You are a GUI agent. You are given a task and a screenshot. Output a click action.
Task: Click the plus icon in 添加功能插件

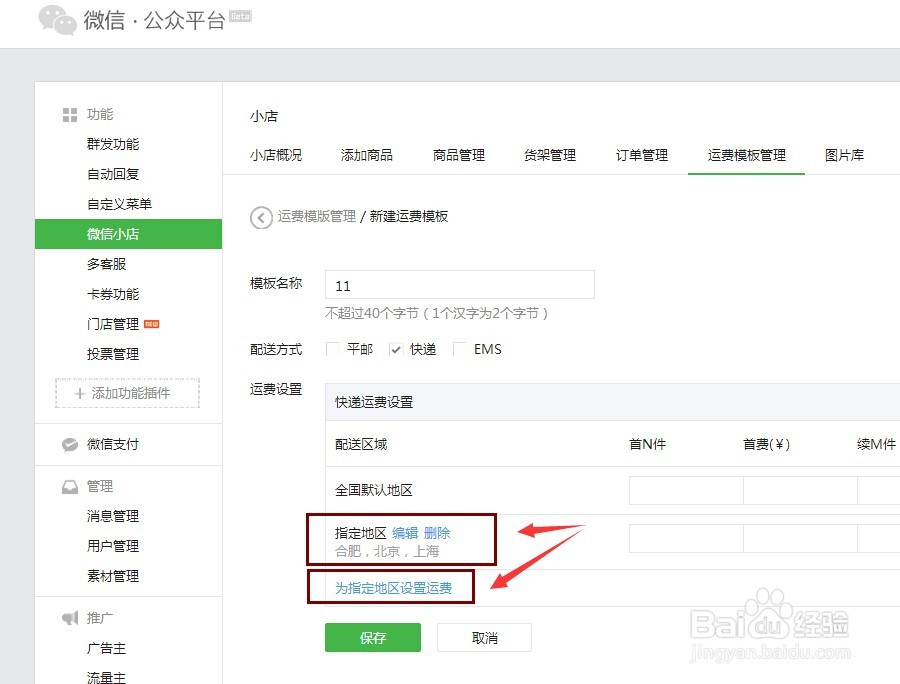pyautogui.click(x=80, y=393)
